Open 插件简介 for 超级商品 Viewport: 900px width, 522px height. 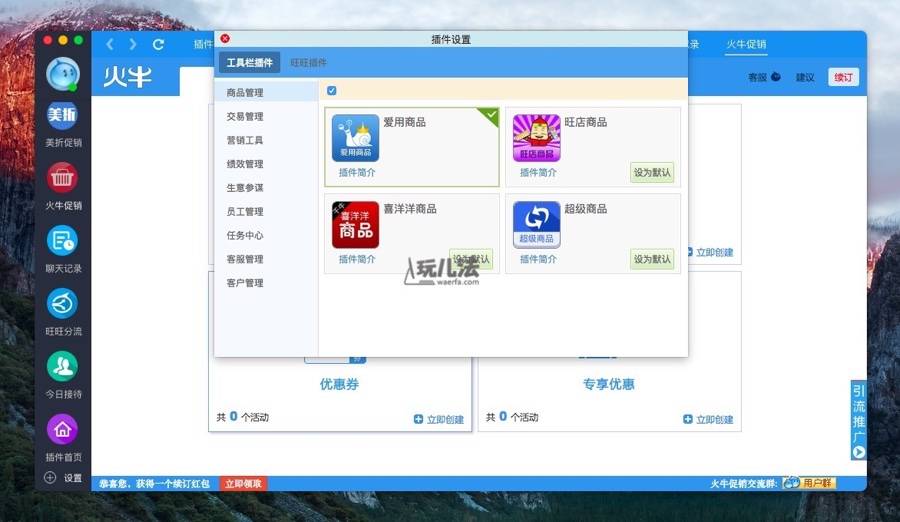pos(538,259)
